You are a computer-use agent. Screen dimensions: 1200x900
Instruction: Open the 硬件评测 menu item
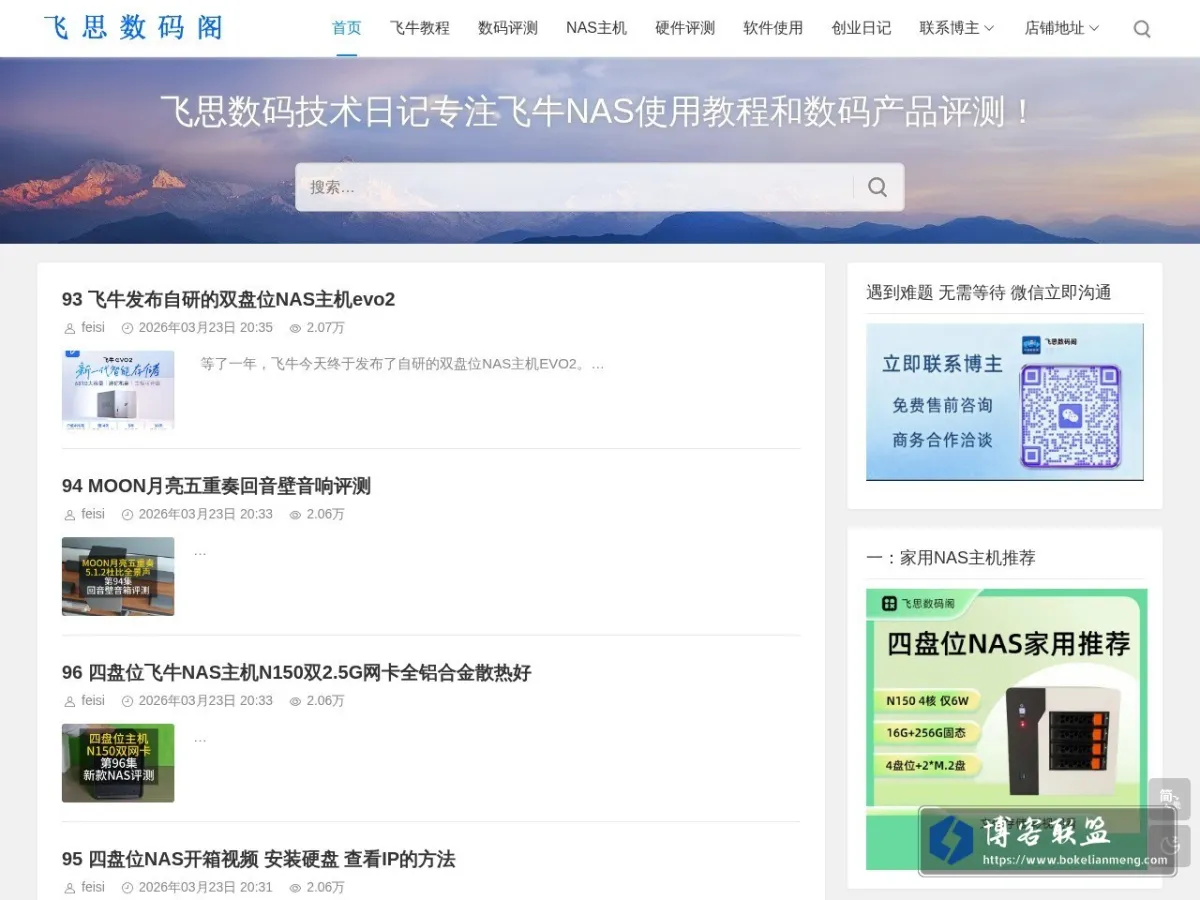pos(685,28)
